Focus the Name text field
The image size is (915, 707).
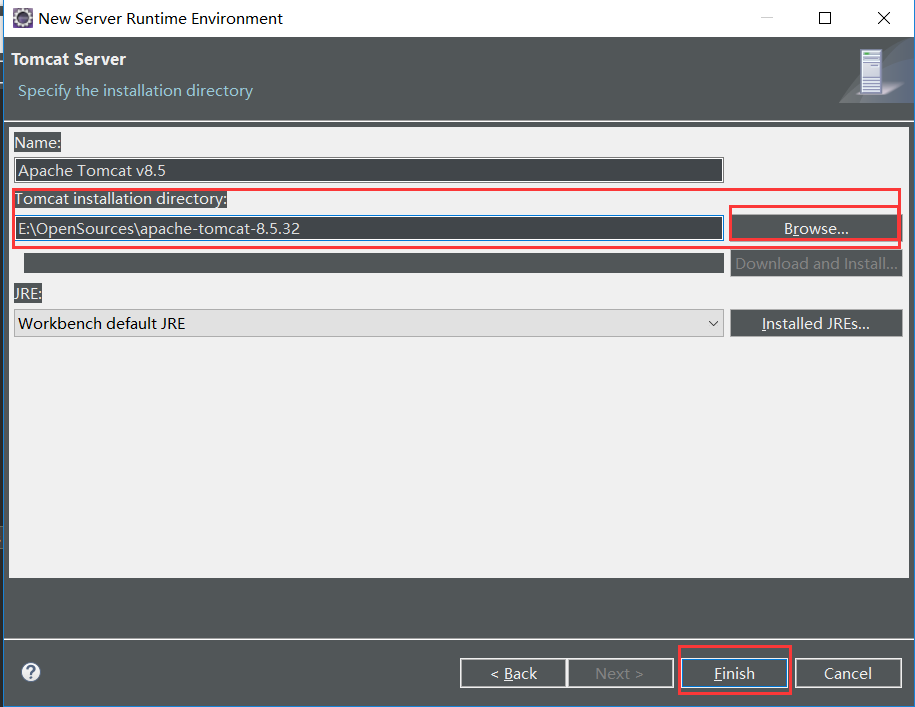369,170
